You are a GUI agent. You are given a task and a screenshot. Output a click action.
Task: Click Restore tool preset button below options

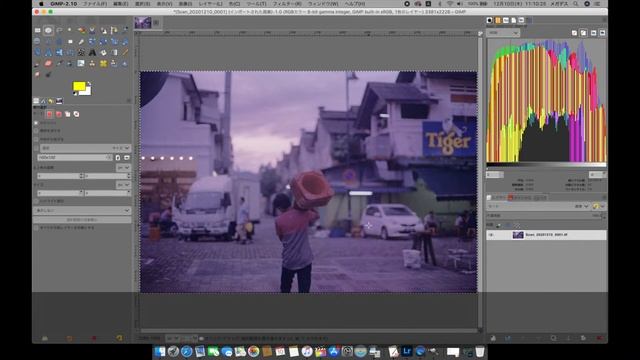tap(69, 338)
